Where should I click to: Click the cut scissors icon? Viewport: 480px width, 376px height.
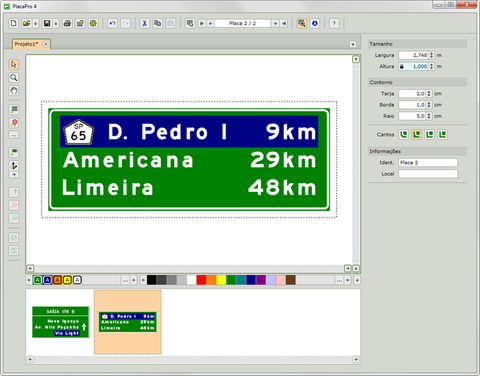[144, 23]
